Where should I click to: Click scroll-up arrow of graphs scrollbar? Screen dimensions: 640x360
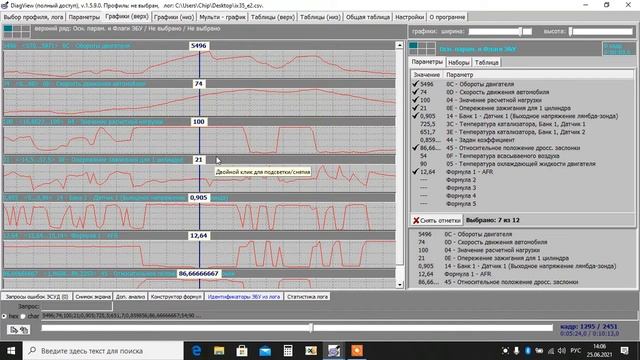coord(400,45)
